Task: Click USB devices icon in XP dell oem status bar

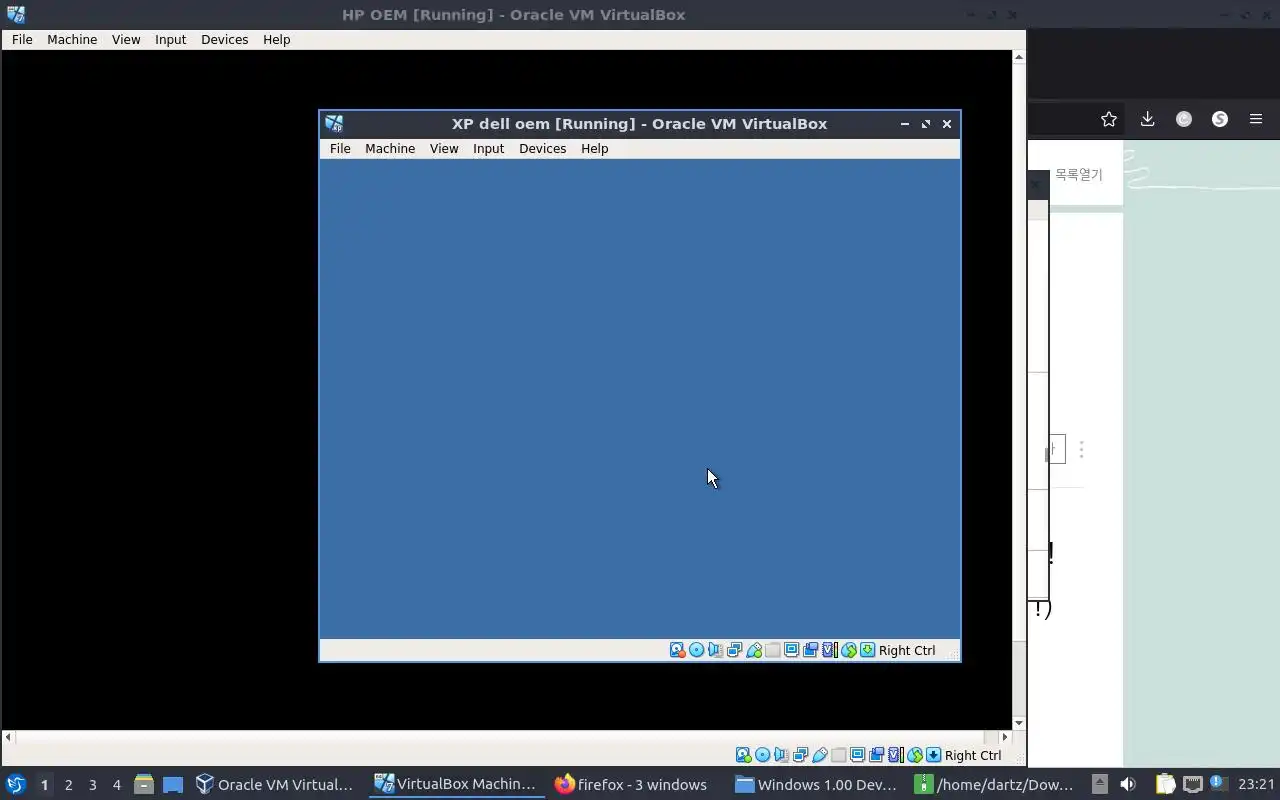Action: pyautogui.click(x=753, y=650)
